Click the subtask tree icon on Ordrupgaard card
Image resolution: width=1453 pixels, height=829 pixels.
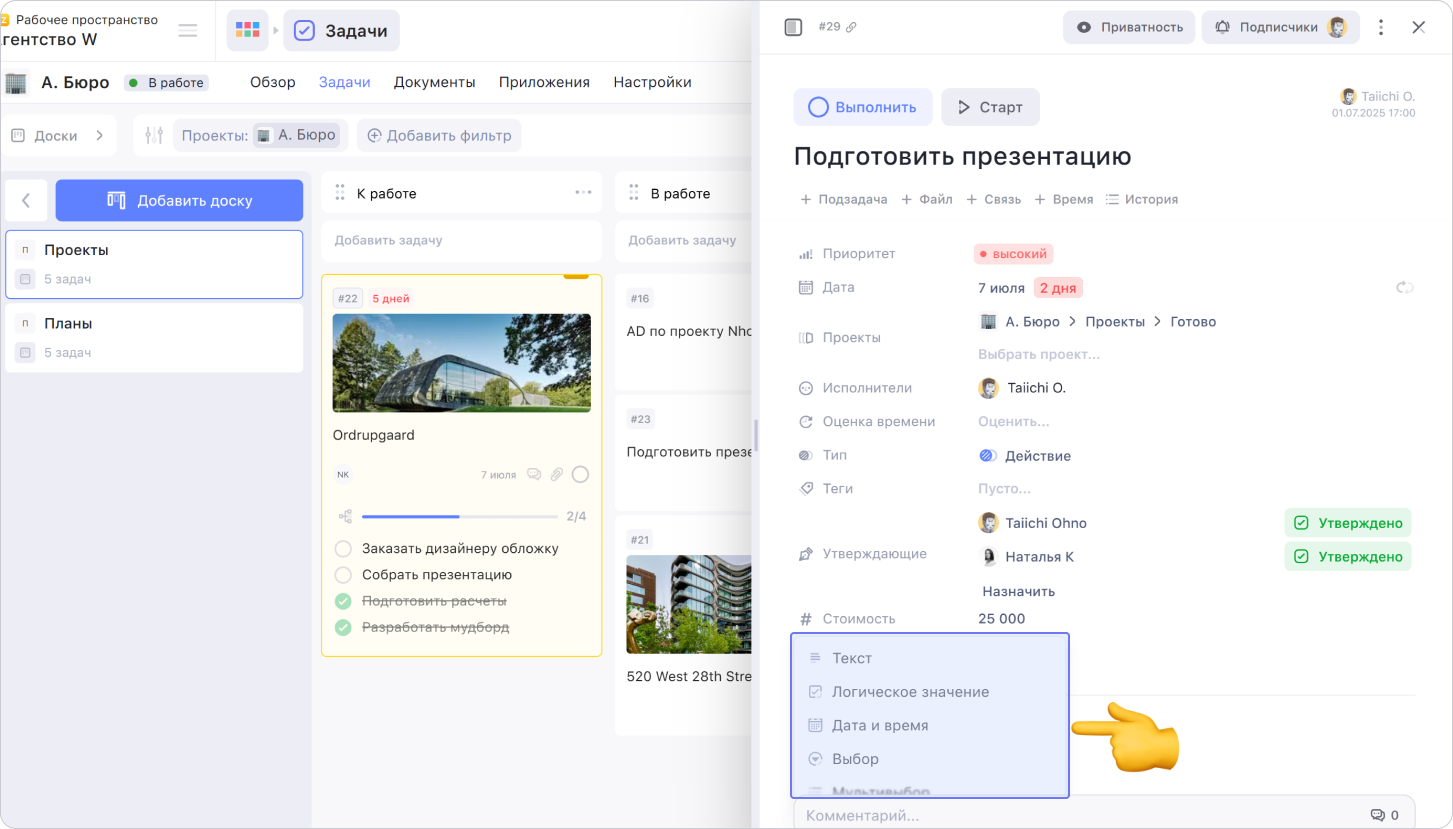[345, 516]
